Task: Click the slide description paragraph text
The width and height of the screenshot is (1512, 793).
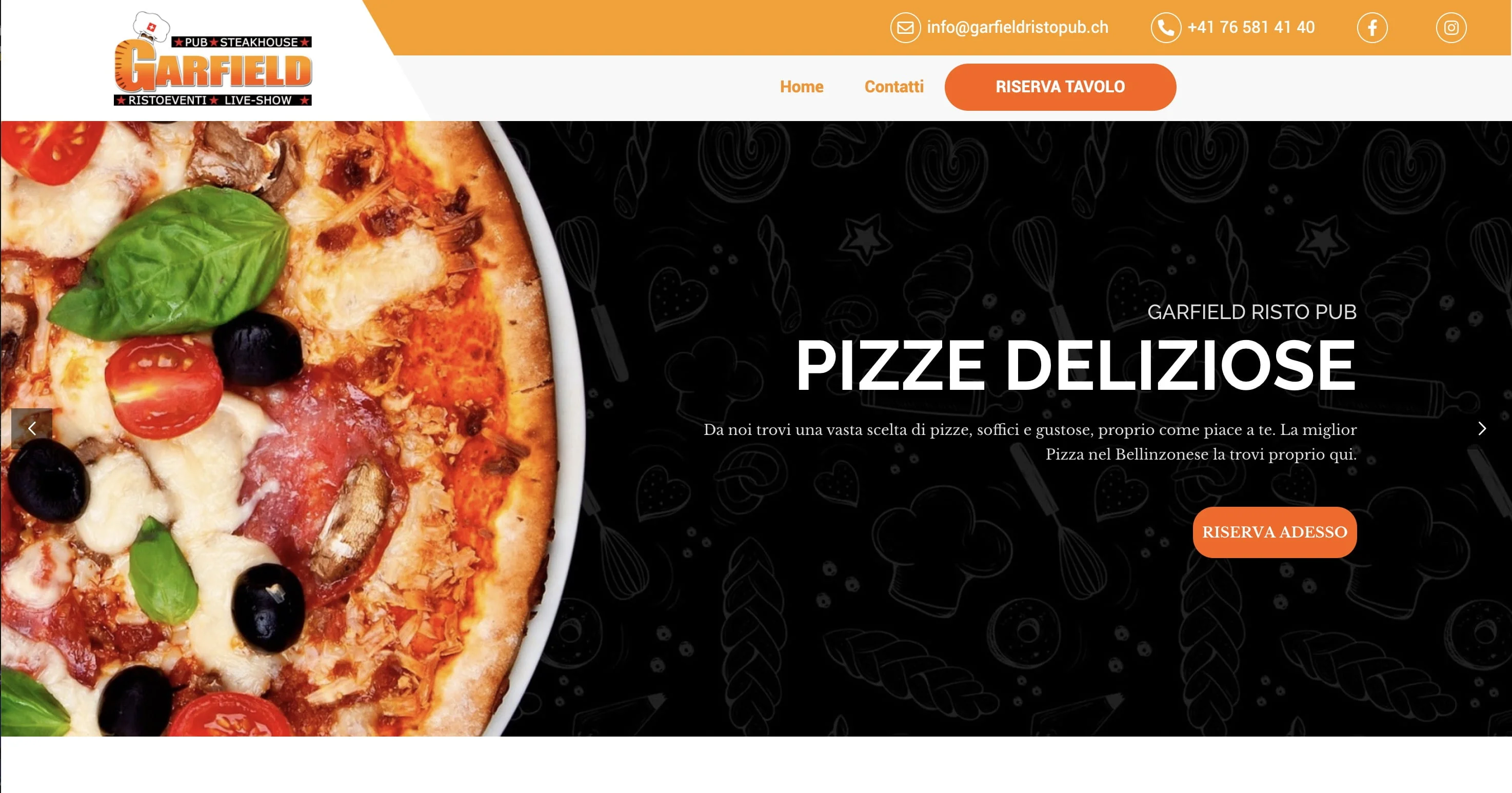Action: click(x=1030, y=442)
